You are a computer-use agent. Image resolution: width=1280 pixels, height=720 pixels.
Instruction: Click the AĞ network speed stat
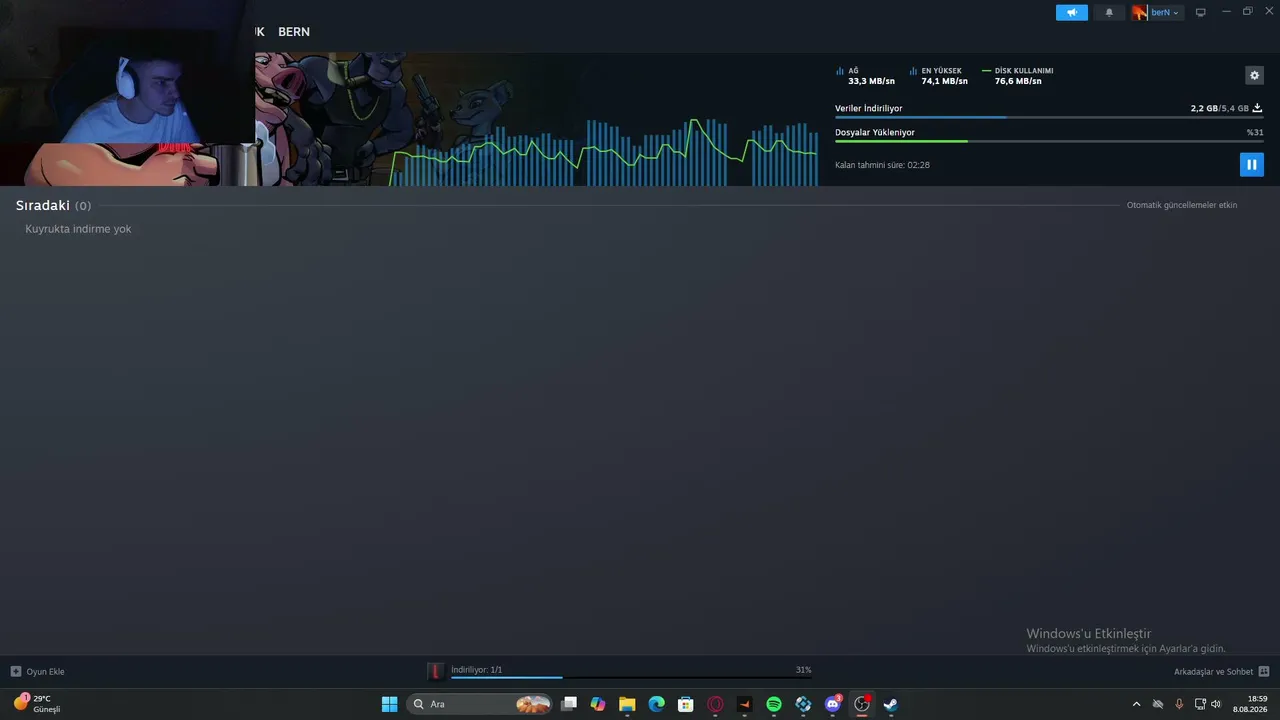click(866, 76)
